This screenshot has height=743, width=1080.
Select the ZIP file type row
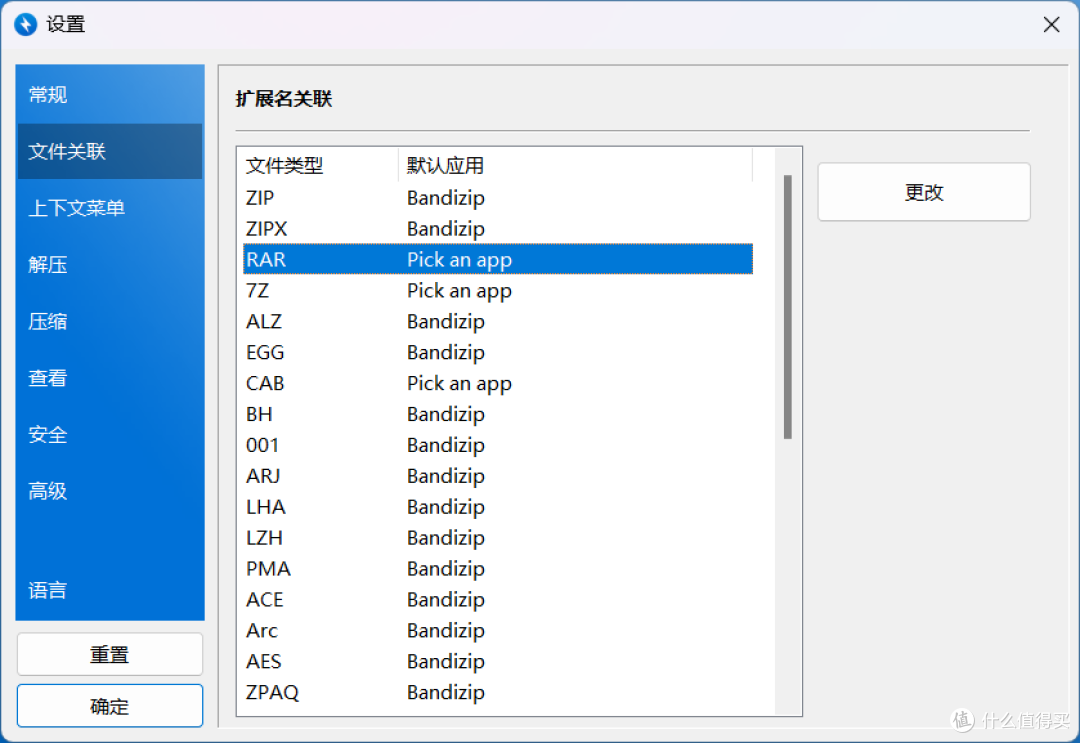[x=498, y=198]
